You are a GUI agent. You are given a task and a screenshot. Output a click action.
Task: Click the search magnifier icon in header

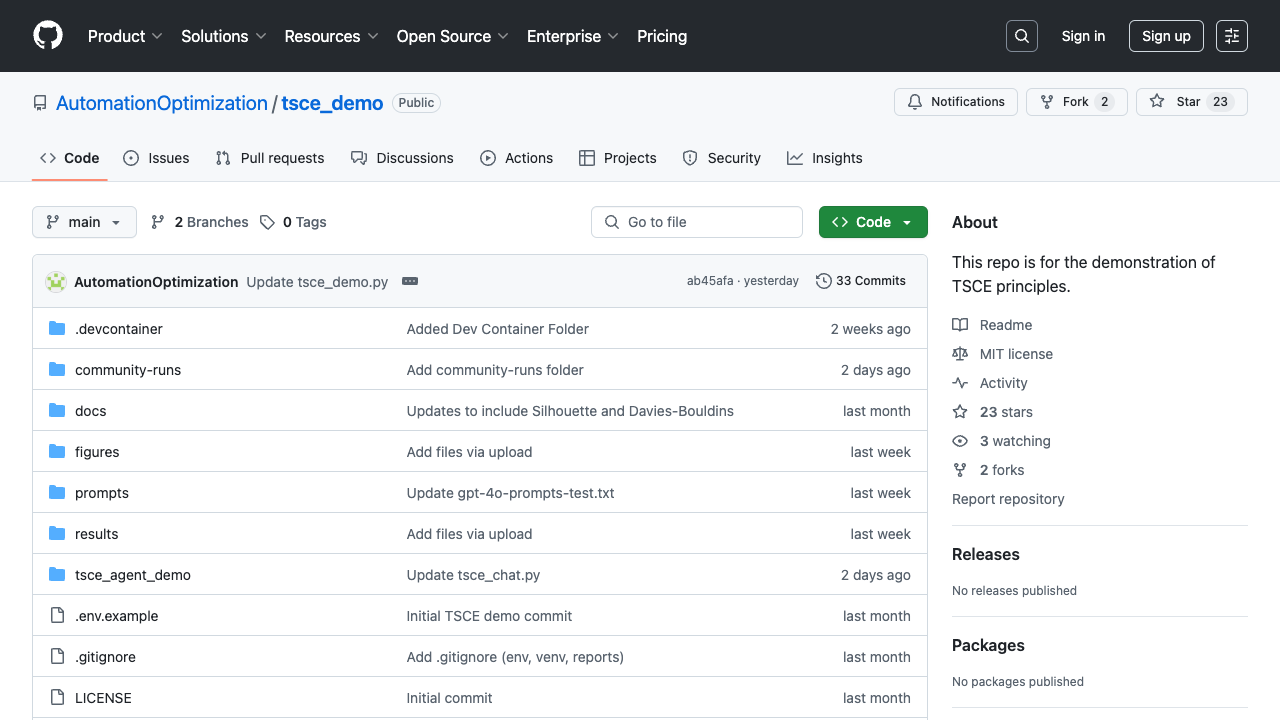(x=1022, y=36)
